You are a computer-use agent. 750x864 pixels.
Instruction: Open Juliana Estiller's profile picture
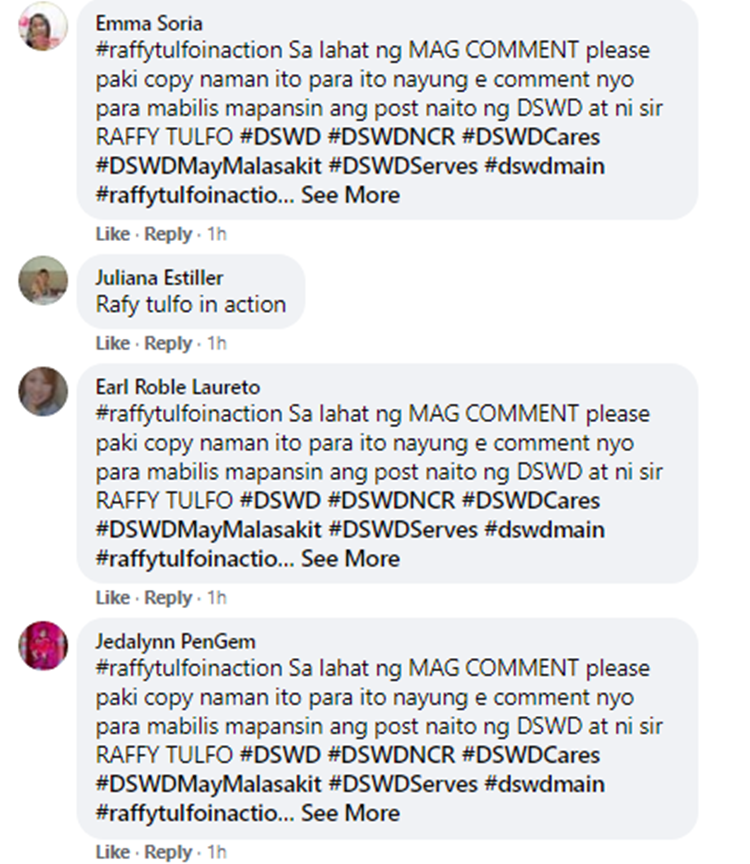pyautogui.click(x=43, y=280)
